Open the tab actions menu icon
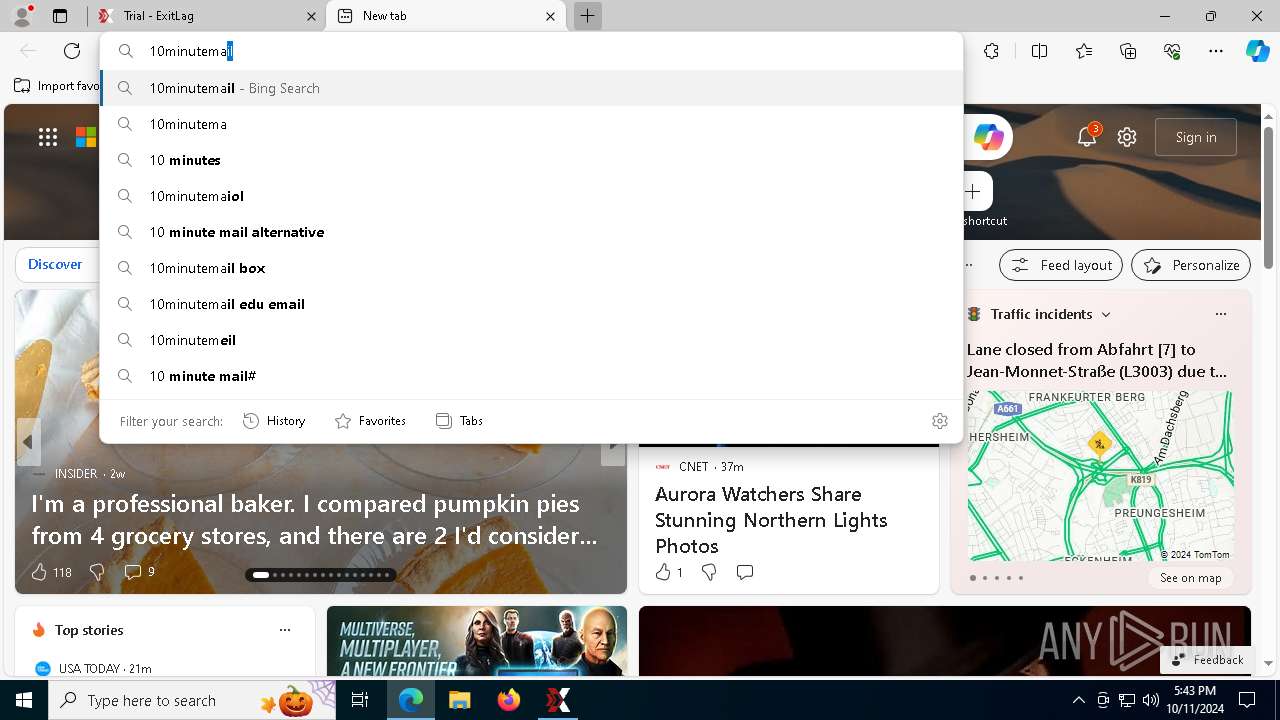The width and height of the screenshot is (1280, 720). (x=60, y=16)
